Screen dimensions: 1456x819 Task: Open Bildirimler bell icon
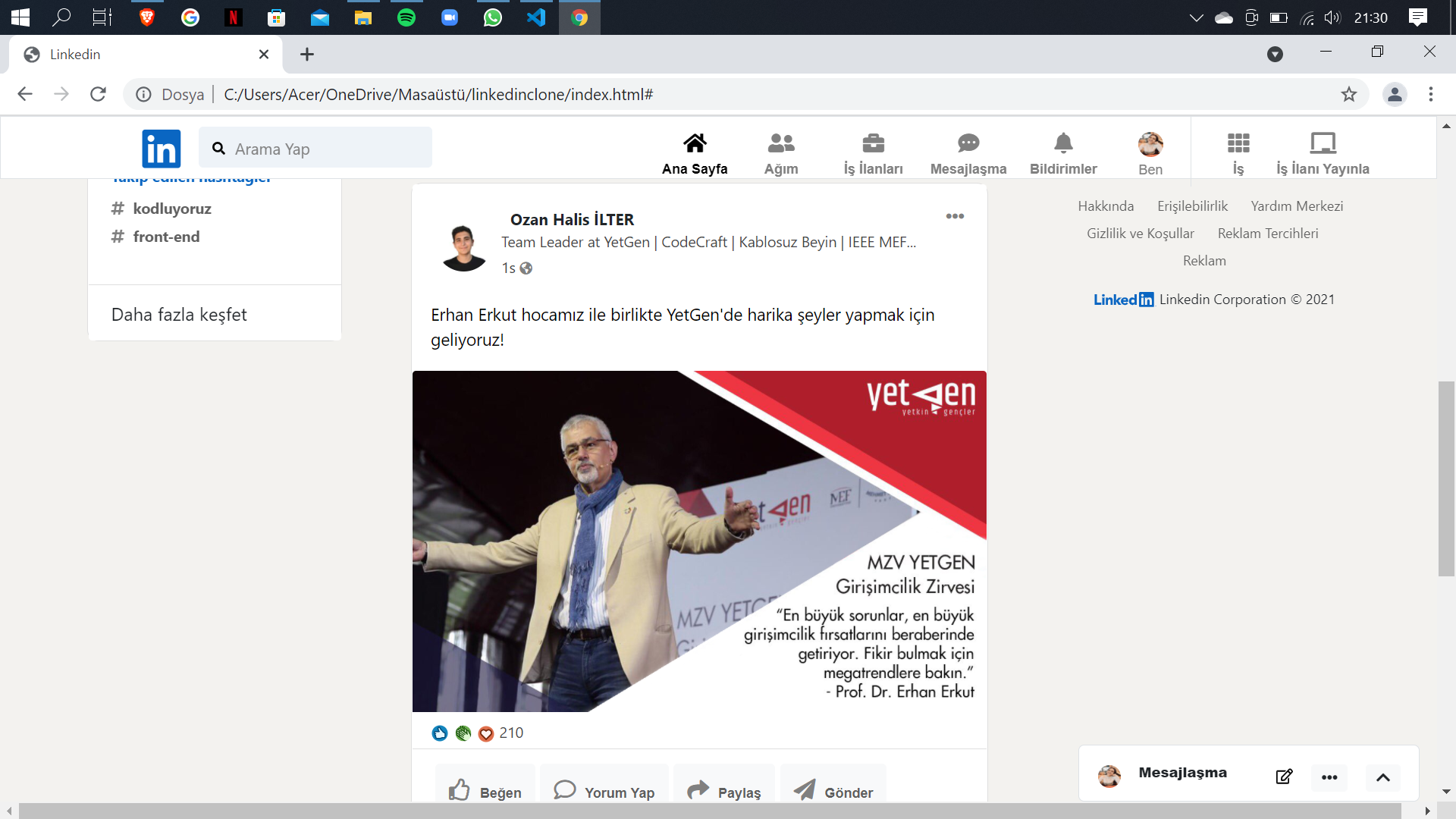click(x=1063, y=143)
